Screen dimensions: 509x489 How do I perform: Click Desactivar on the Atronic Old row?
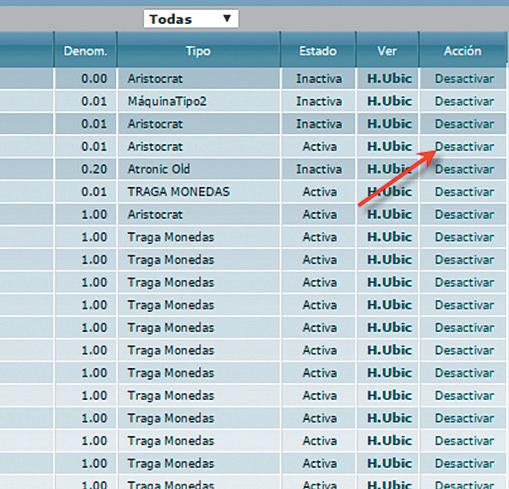464,169
